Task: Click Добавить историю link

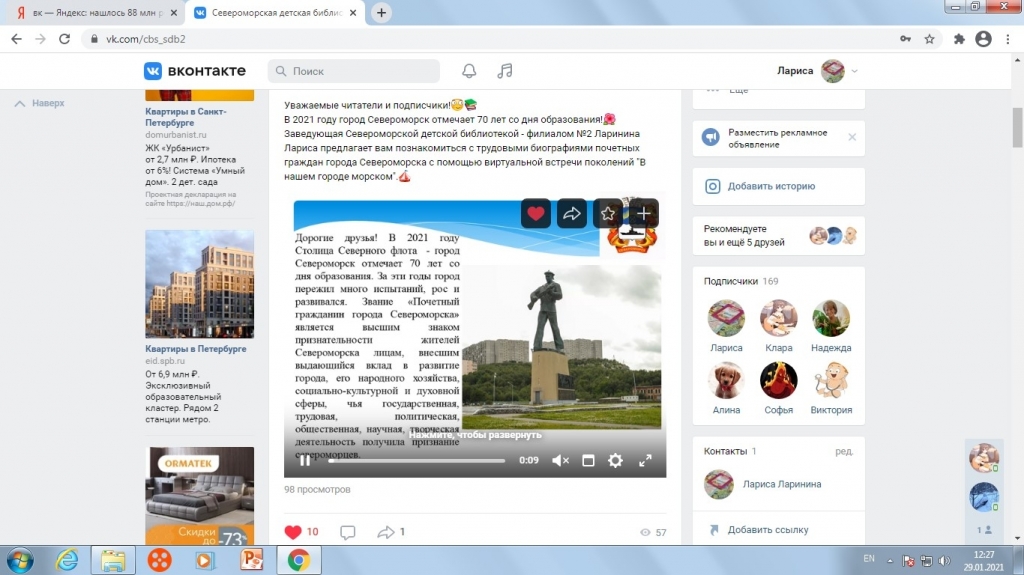Action: coord(771,186)
